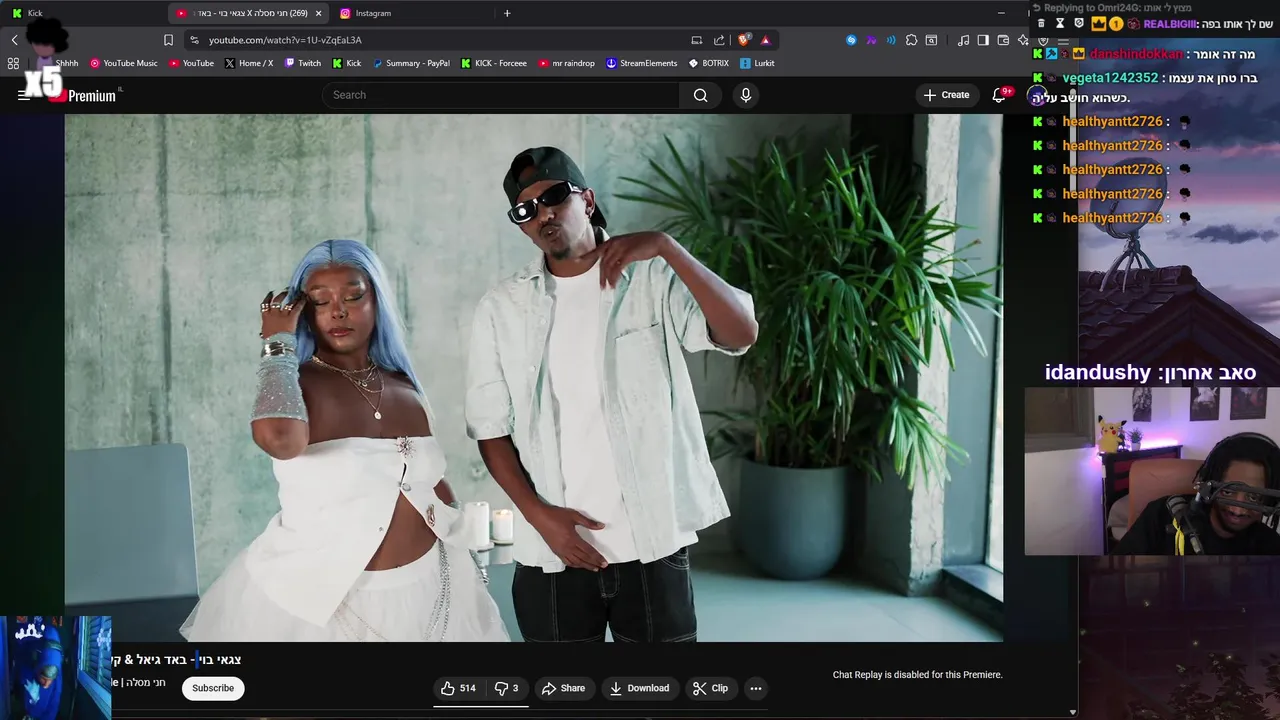
Task: Click the tab search window icon
Action: tap(931, 40)
